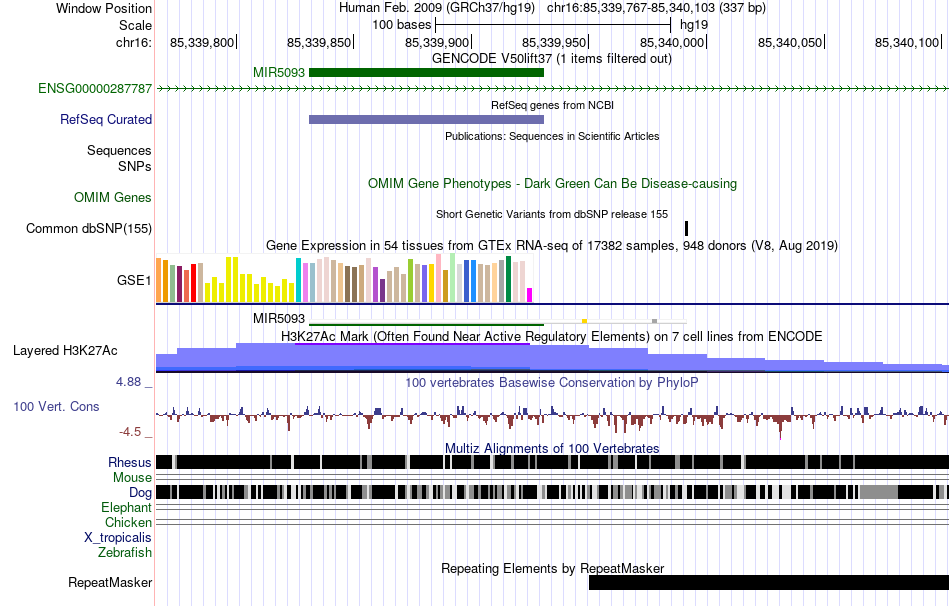Click the Window Position label
This screenshot has width=950, height=606.
104,8
